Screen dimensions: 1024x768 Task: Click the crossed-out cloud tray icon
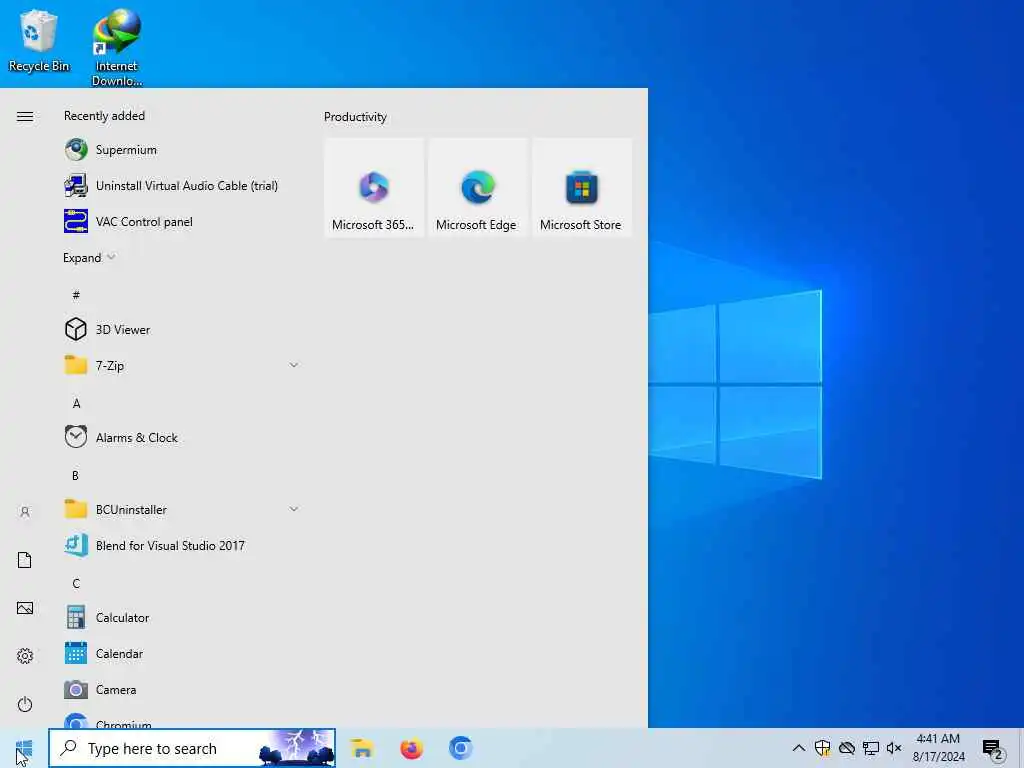pos(846,748)
